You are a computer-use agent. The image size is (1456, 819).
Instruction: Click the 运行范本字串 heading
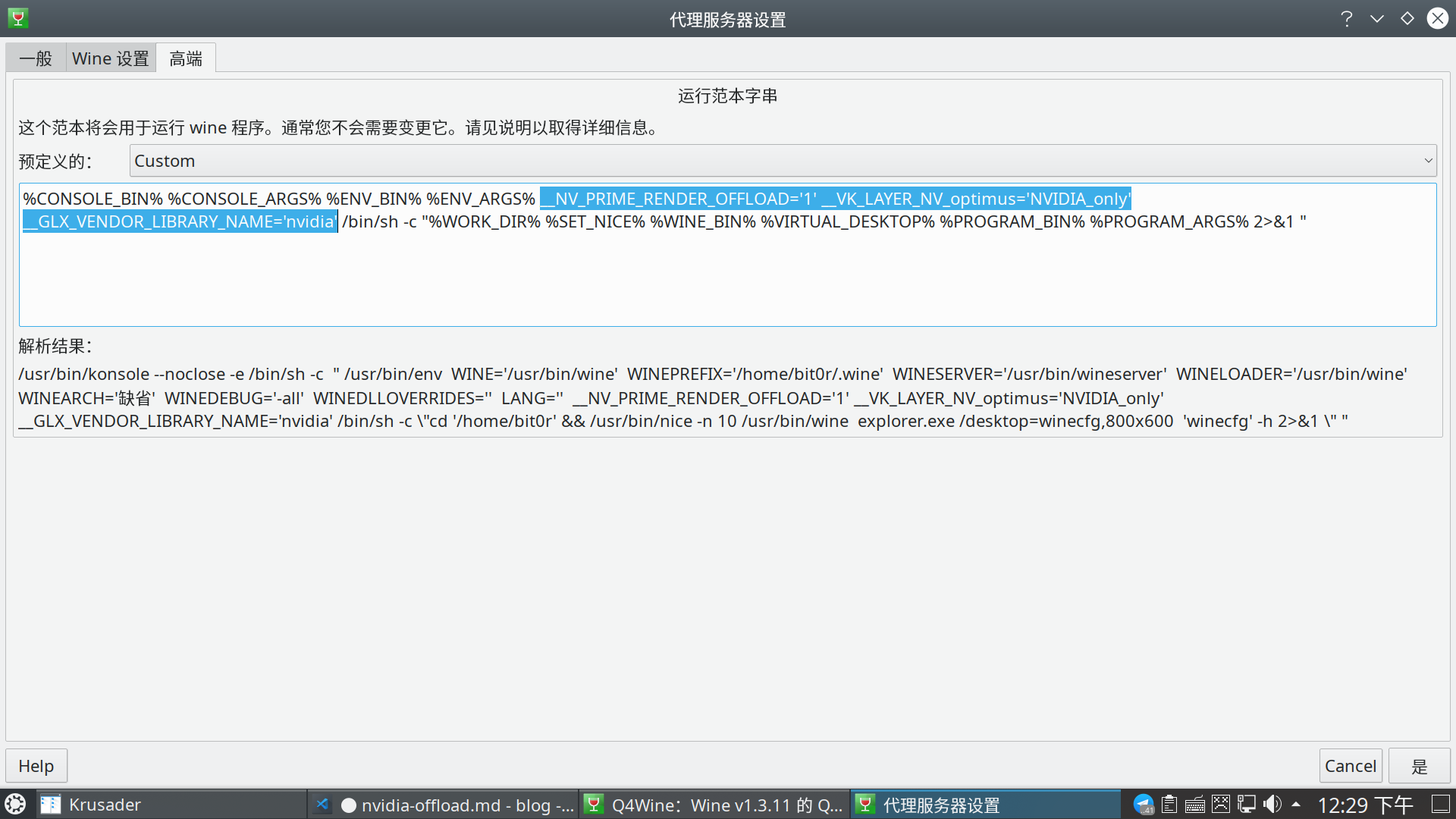click(x=727, y=96)
